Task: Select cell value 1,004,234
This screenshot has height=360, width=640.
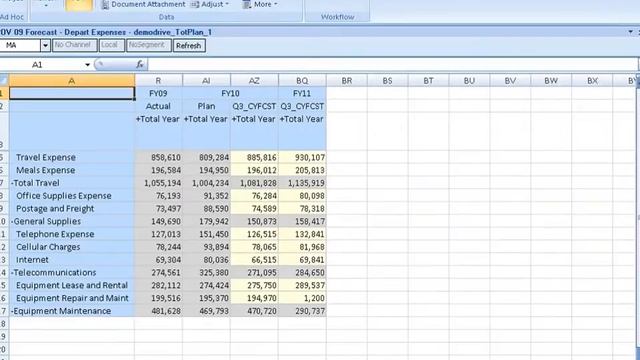Action: [207, 183]
